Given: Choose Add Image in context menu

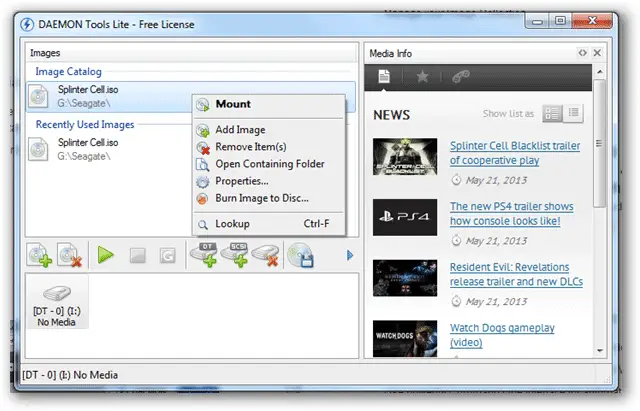Looking at the screenshot, I should 269,130.
